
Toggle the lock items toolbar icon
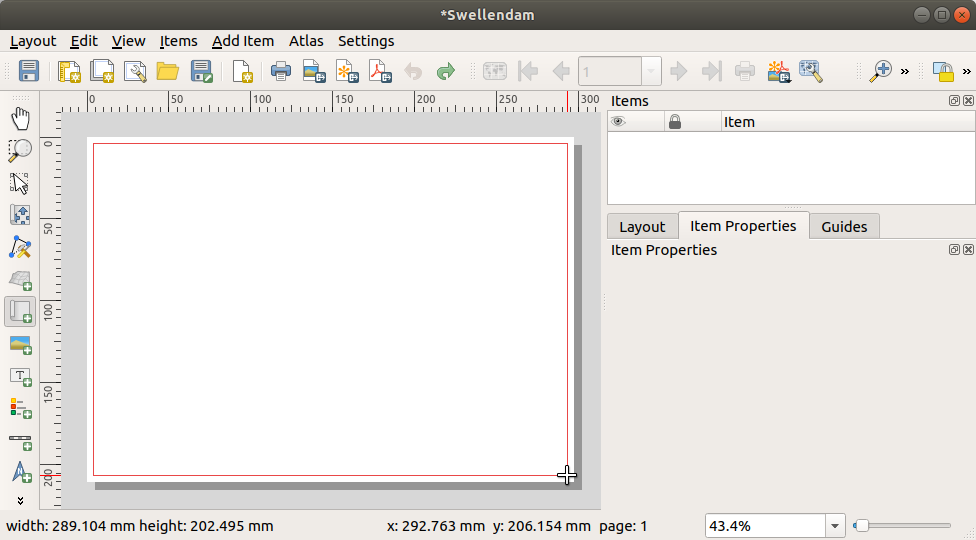pos(942,71)
